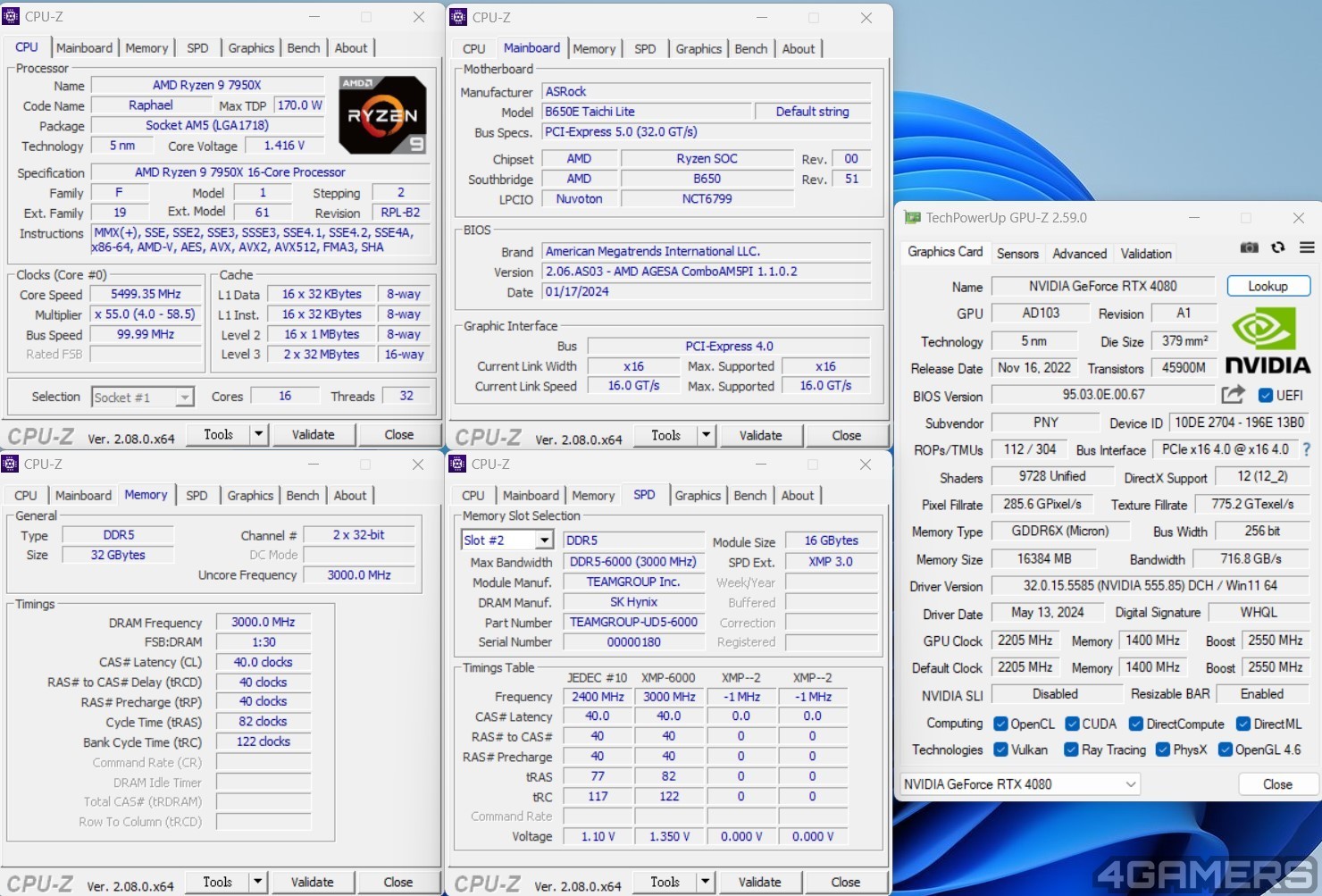Open the SPD tab in the Processor window
The width and height of the screenshot is (1322, 896).
tap(197, 48)
